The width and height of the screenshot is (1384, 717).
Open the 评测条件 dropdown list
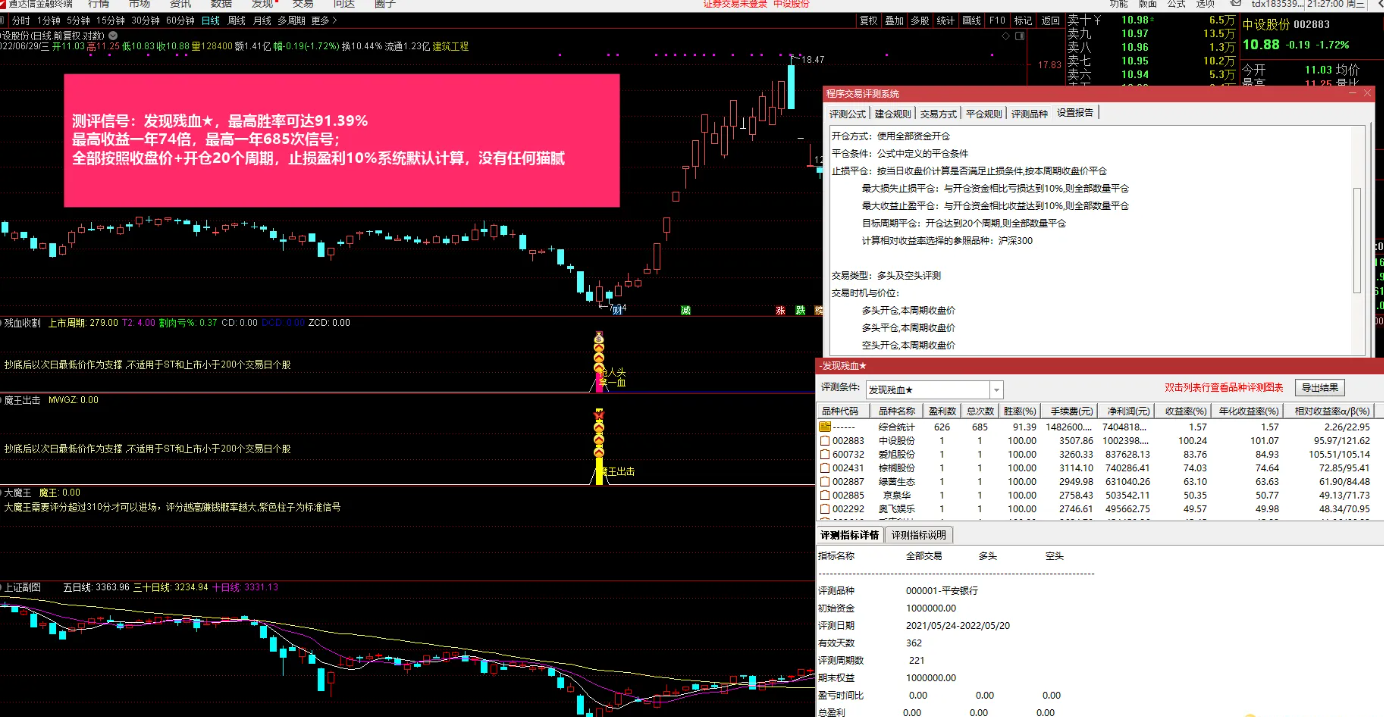[x=996, y=389]
